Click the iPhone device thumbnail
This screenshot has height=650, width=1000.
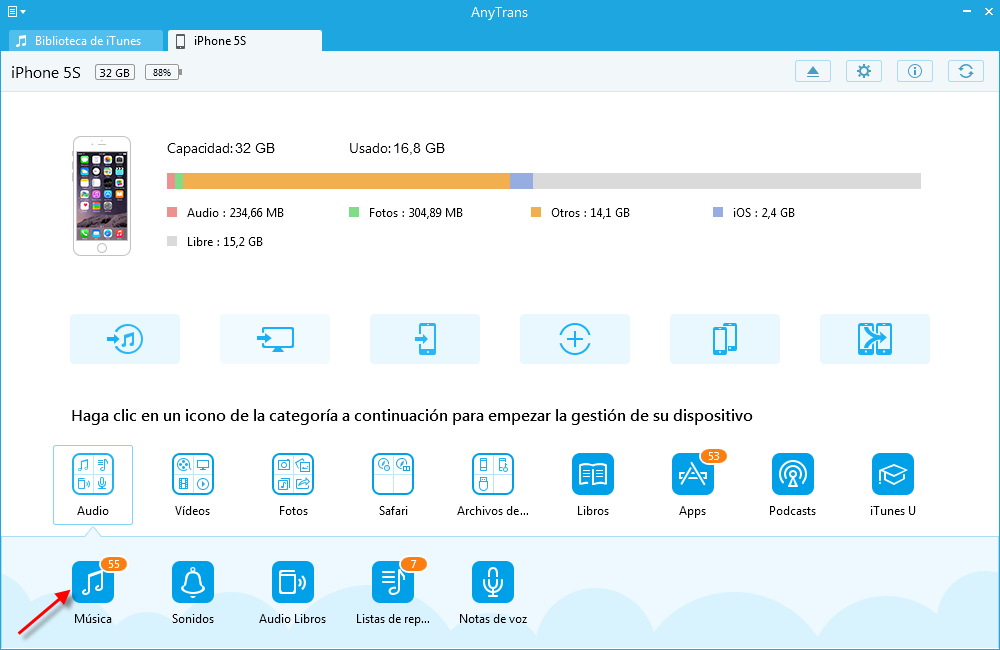[102, 196]
